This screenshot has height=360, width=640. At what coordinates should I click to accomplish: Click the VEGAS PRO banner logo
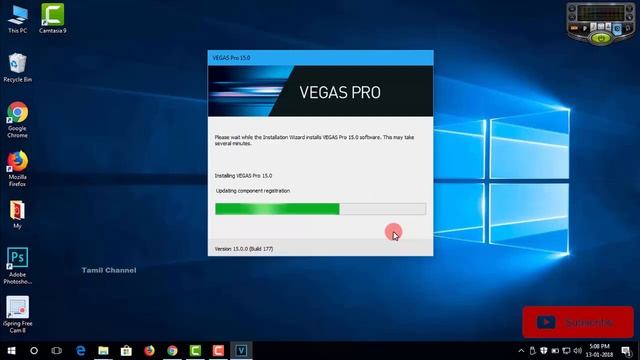click(340, 92)
